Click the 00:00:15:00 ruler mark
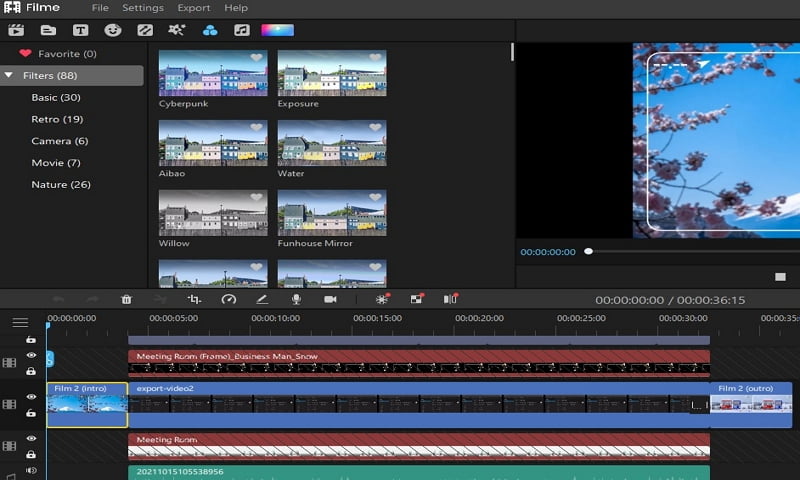The width and height of the screenshot is (800, 480). pyautogui.click(x=378, y=318)
